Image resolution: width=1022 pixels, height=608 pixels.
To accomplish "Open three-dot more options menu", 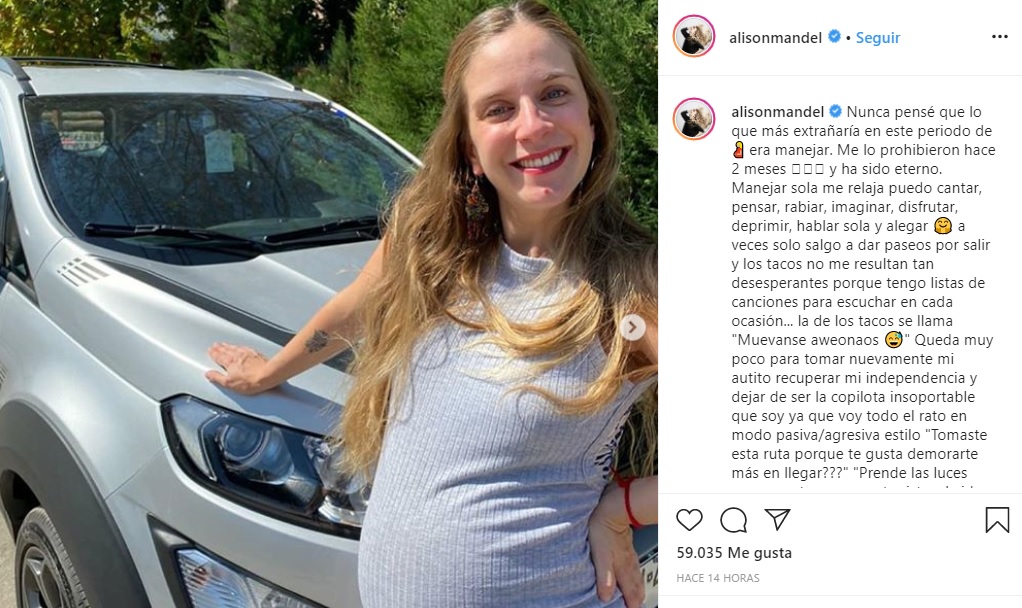I will coord(1000,36).
